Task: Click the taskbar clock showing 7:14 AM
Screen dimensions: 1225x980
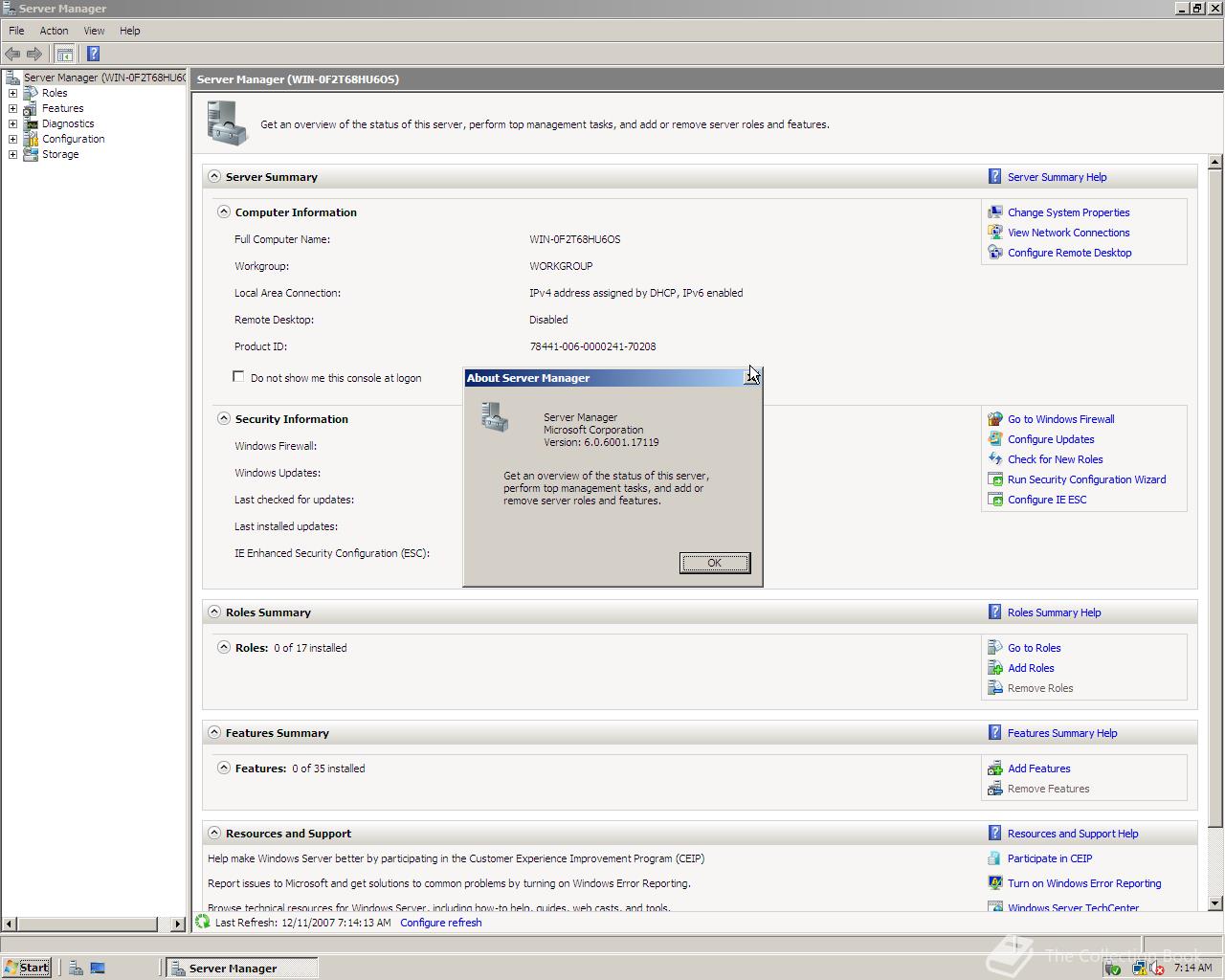Action: [x=1192, y=968]
